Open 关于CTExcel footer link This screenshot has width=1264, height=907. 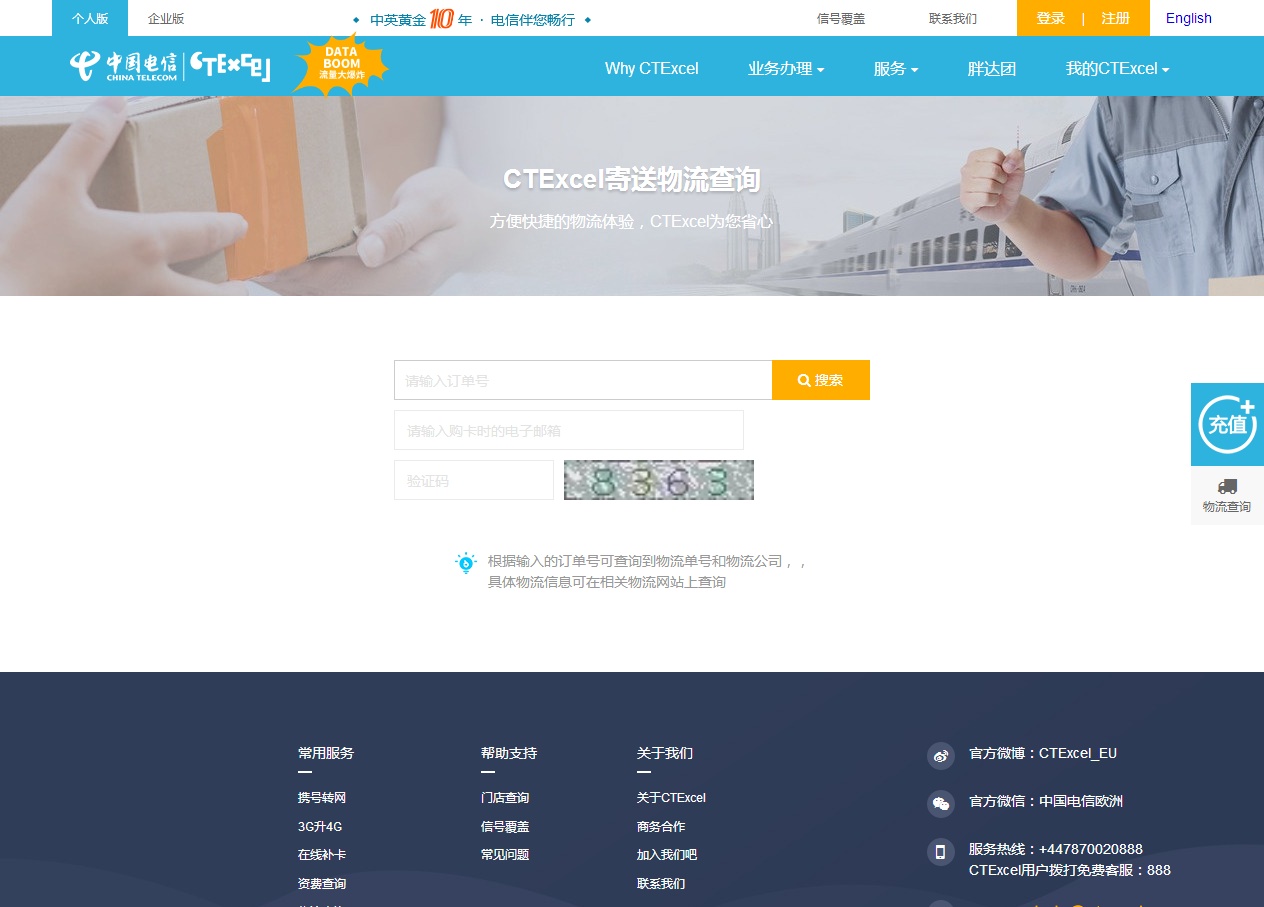coord(671,798)
